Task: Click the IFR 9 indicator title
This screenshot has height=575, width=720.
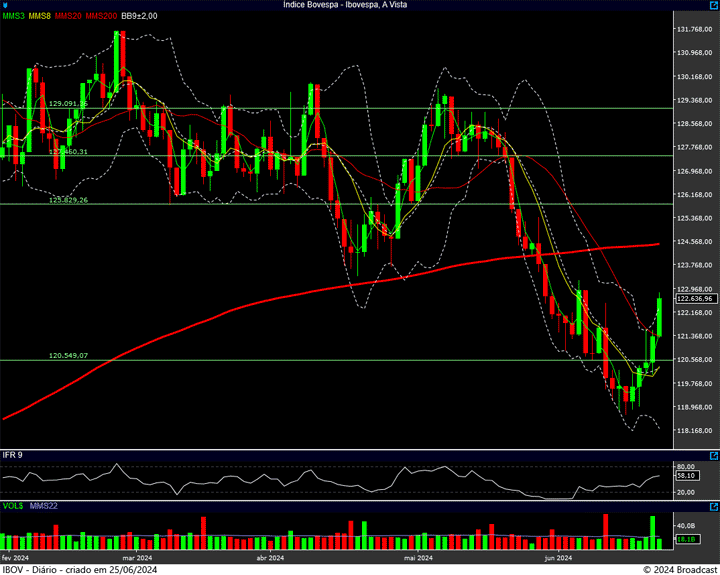Action: point(12,455)
